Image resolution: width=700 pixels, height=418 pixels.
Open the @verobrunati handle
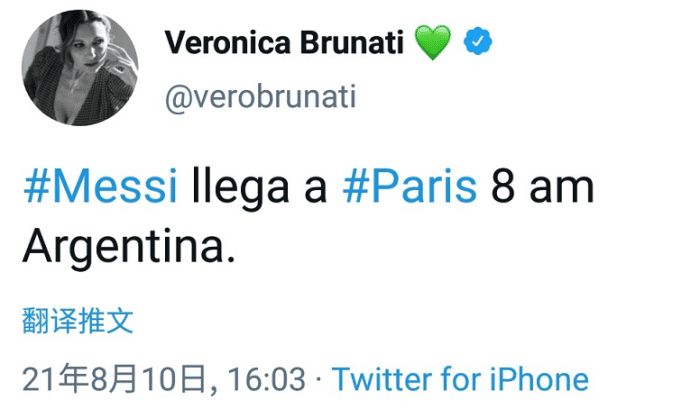coord(259,98)
